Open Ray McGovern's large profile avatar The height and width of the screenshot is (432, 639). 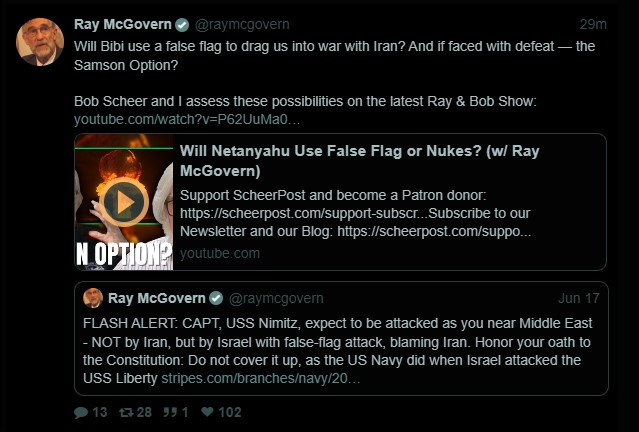tap(40, 42)
